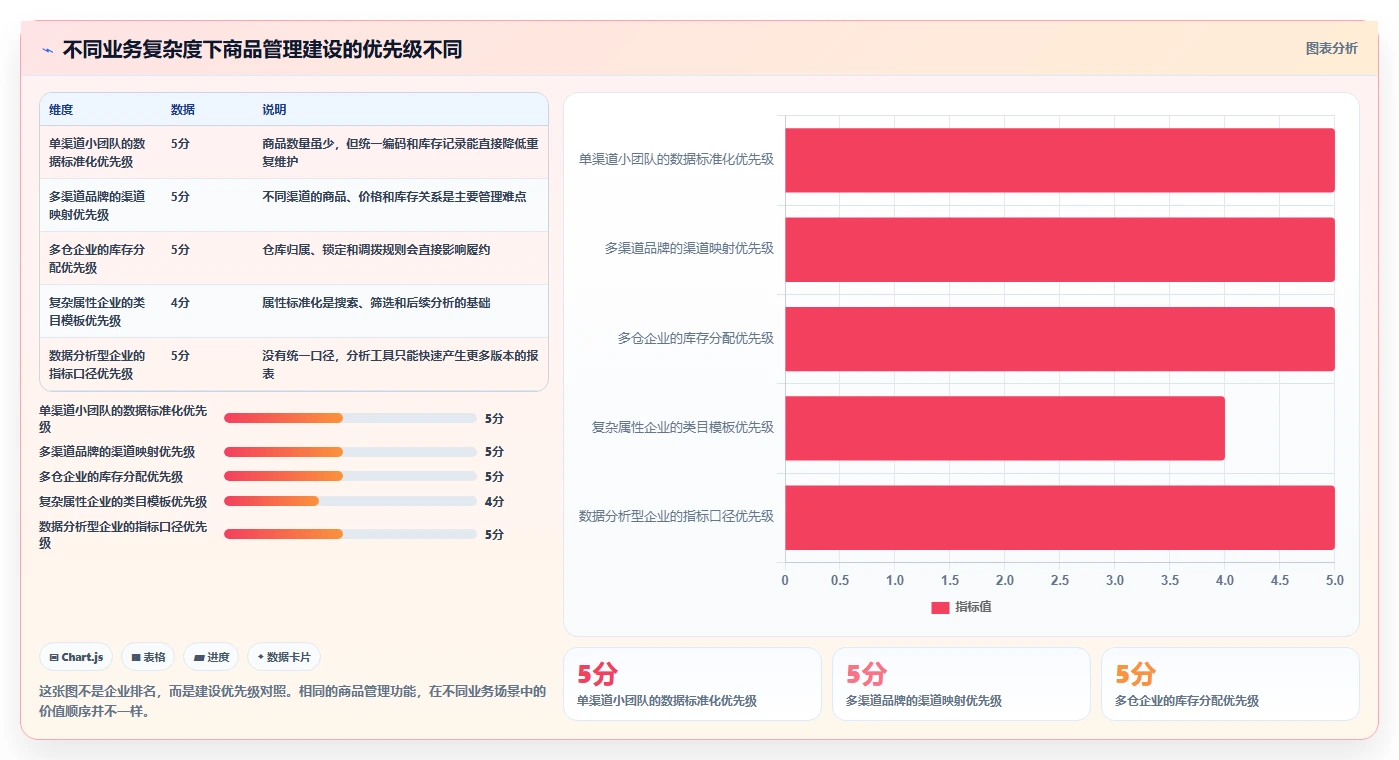This screenshot has height=760, width=1399.
Task: Click the lightning icon beside the page title
Action: [48, 50]
